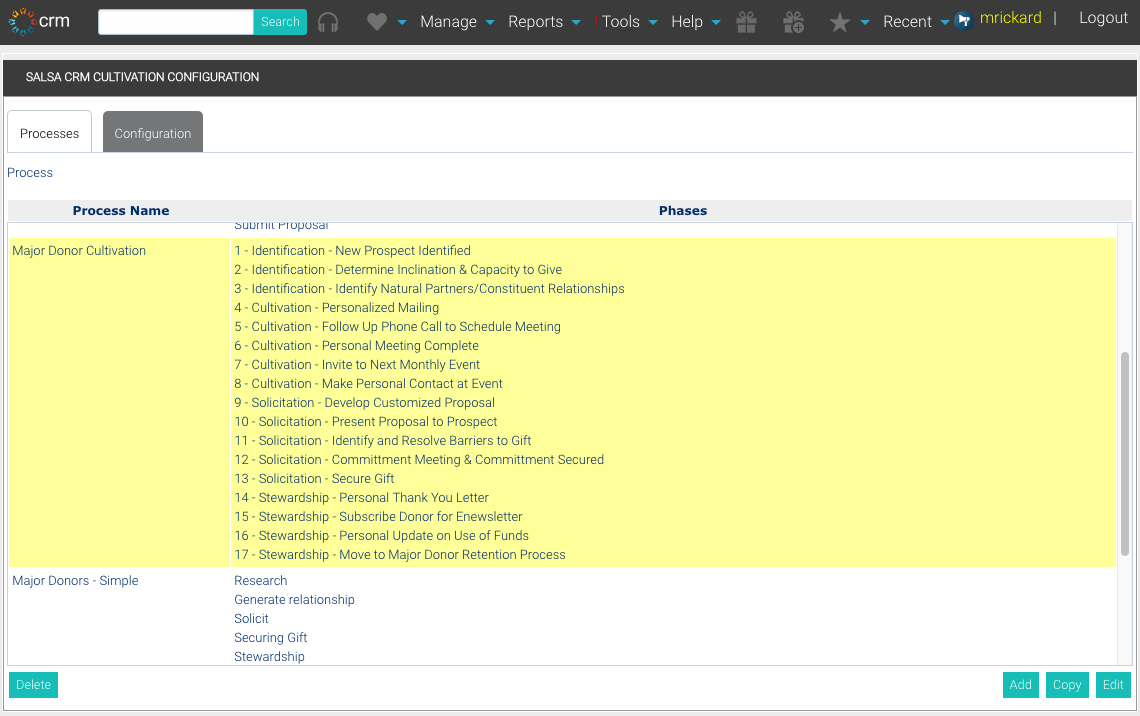Expand the Recent dropdown
Image resolution: width=1140 pixels, height=716 pixels.
908,21
